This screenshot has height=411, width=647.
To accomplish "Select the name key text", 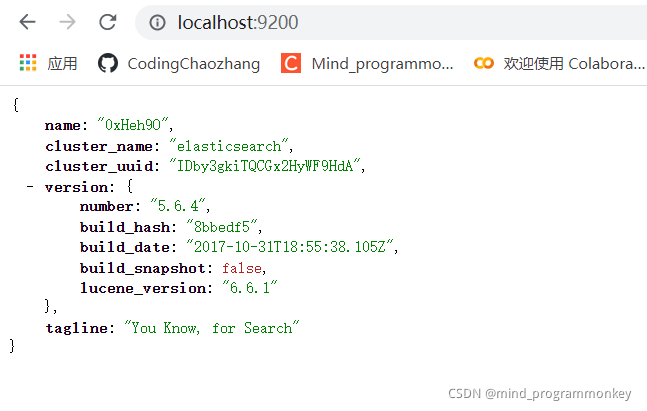I will (63, 125).
